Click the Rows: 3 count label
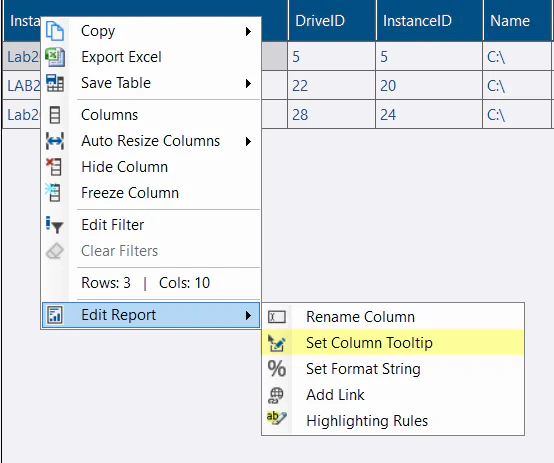This screenshot has width=554, height=463. [106, 283]
